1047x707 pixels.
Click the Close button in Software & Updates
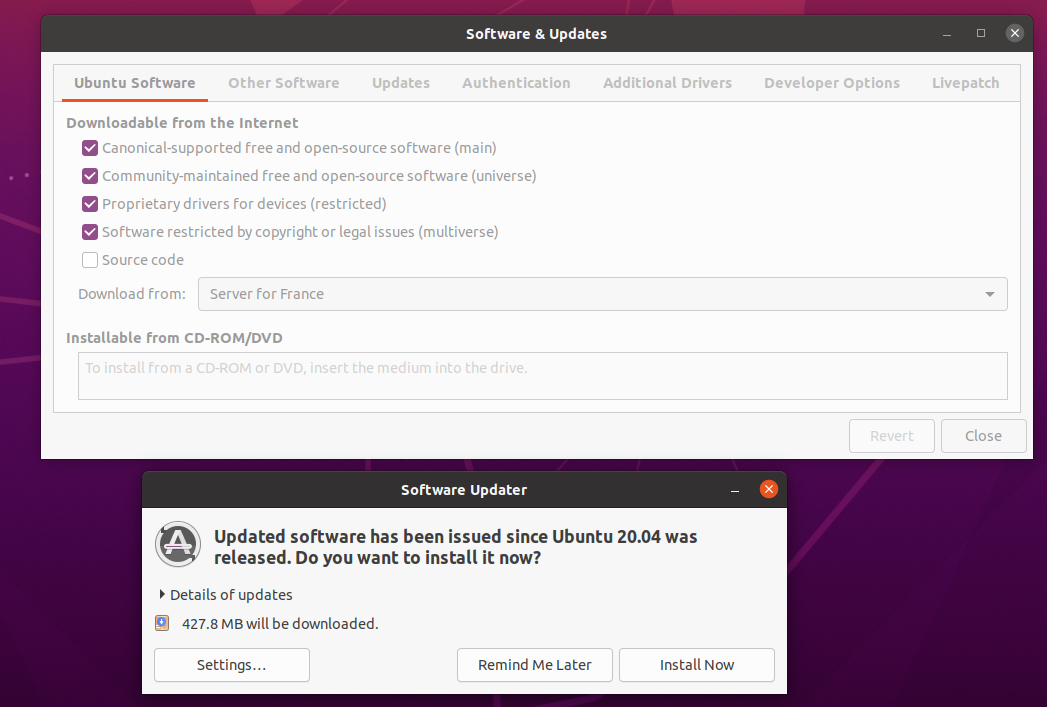click(983, 436)
